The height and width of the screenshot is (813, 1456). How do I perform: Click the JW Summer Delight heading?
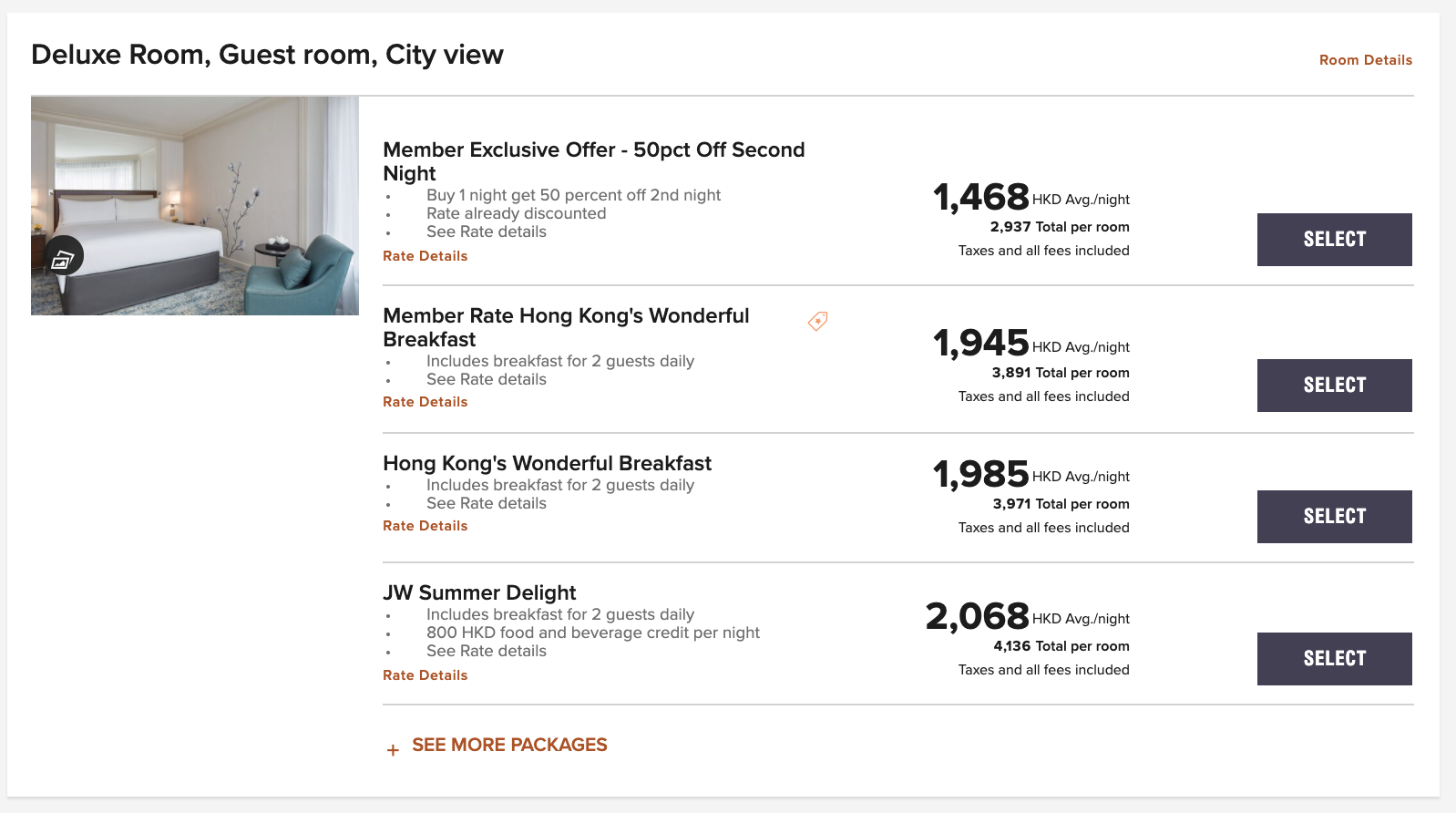[x=479, y=592]
